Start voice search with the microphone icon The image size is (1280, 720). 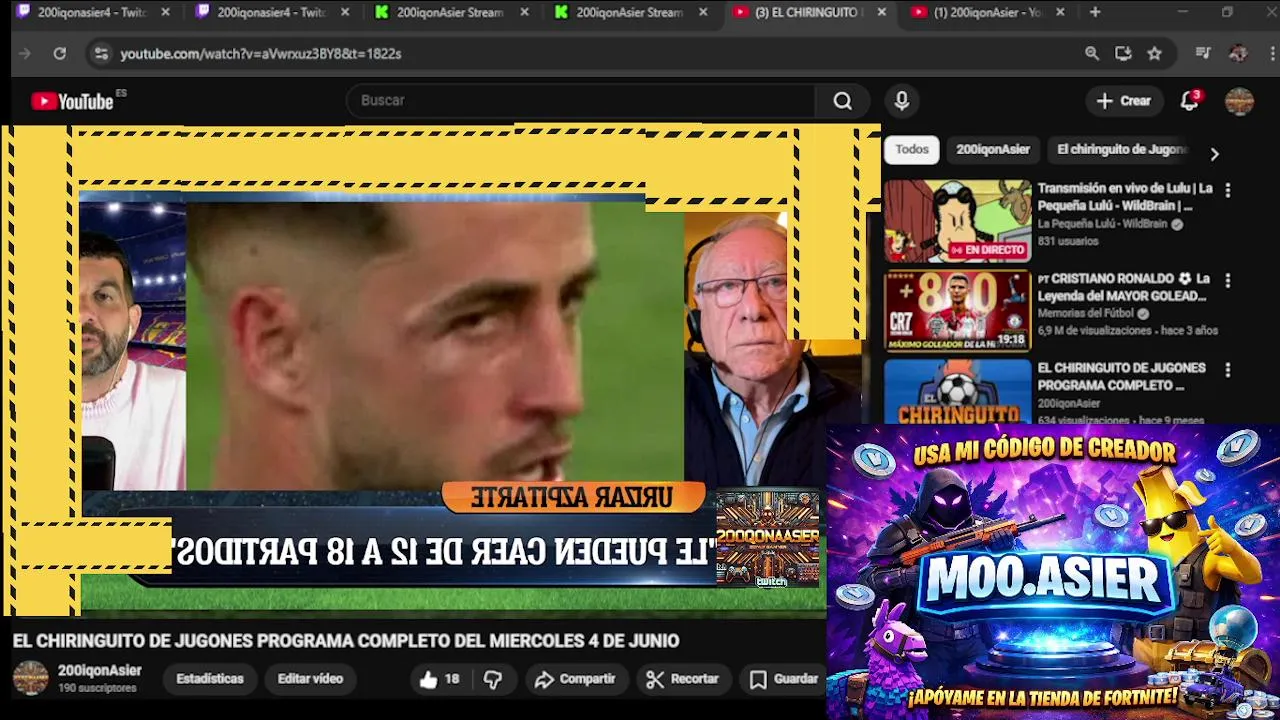pos(902,101)
